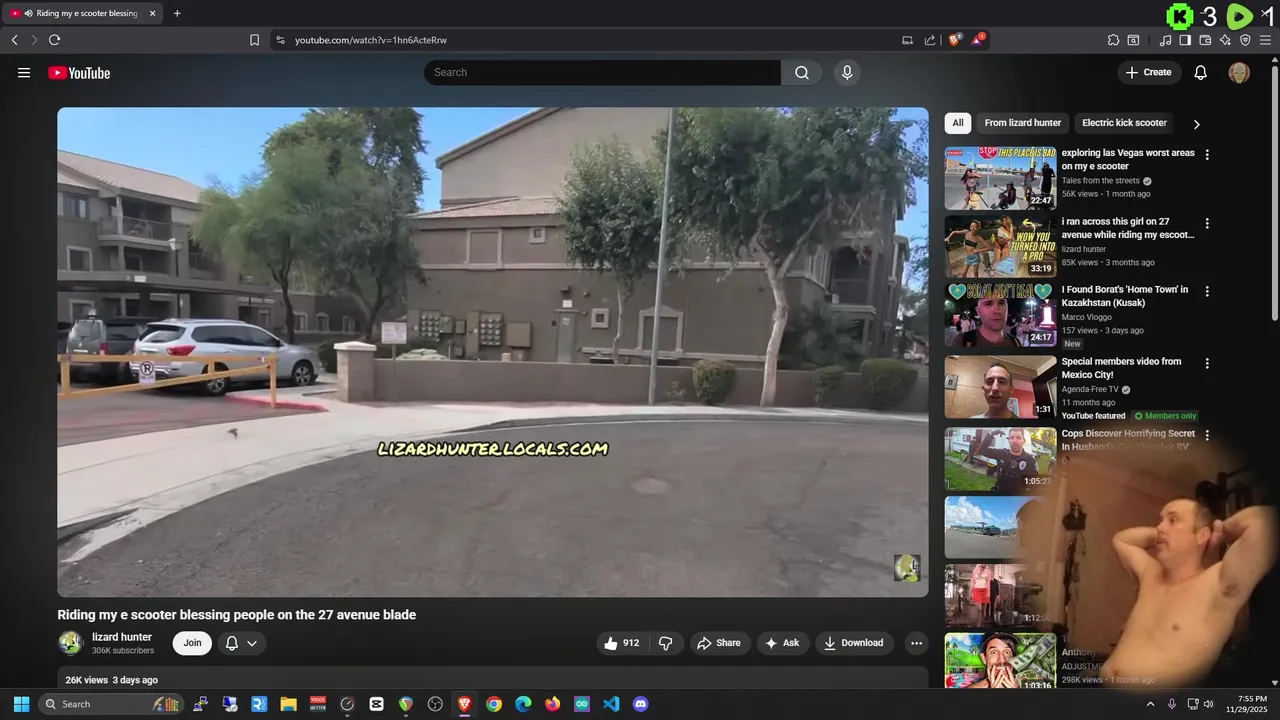Open the volume speaker tray icon
Viewport: 1280px width, 720px height.
[1208, 704]
